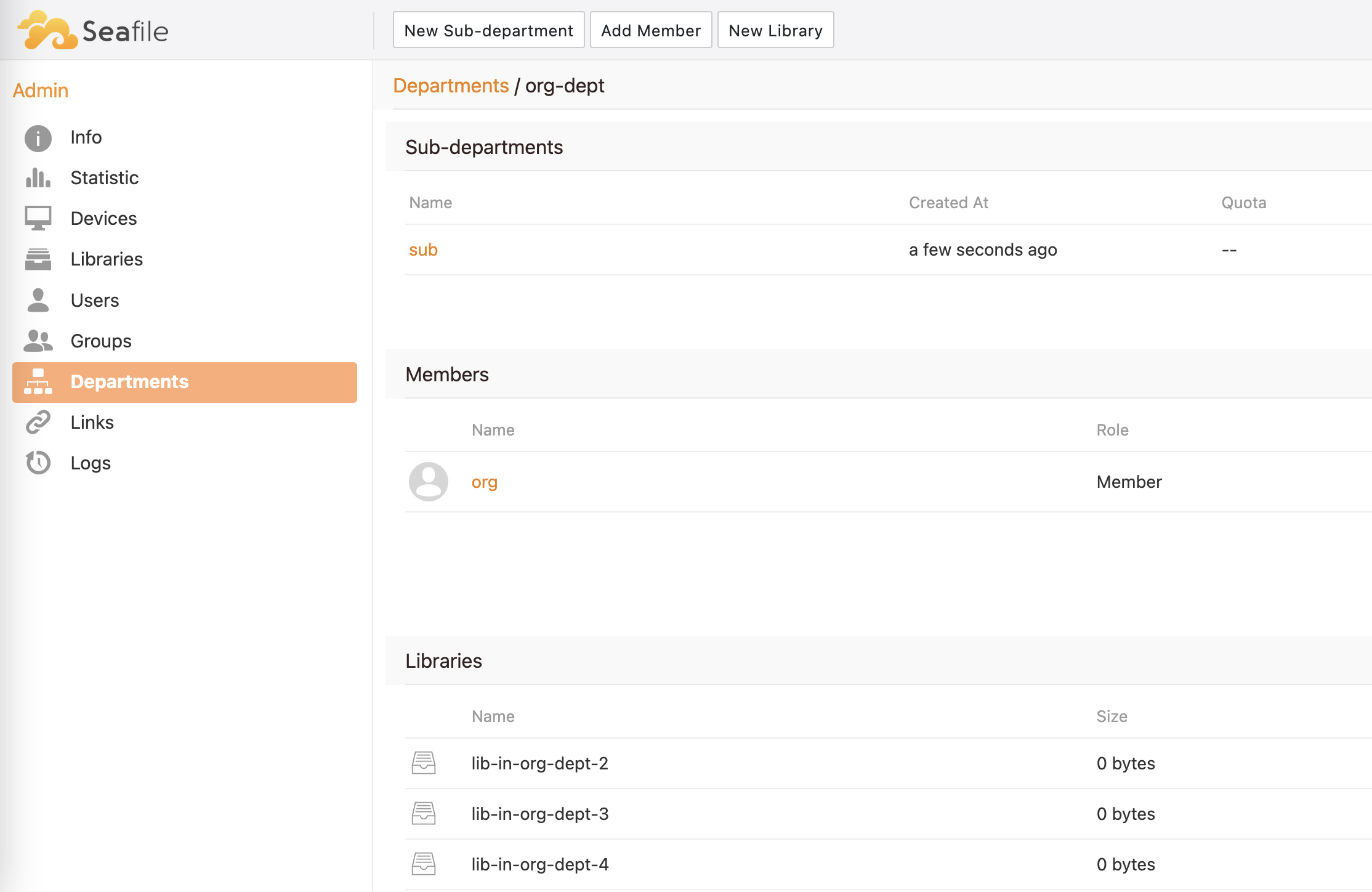This screenshot has width=1372, height=892.
Task: Open the user profile for org
Action: pos(484,482)
